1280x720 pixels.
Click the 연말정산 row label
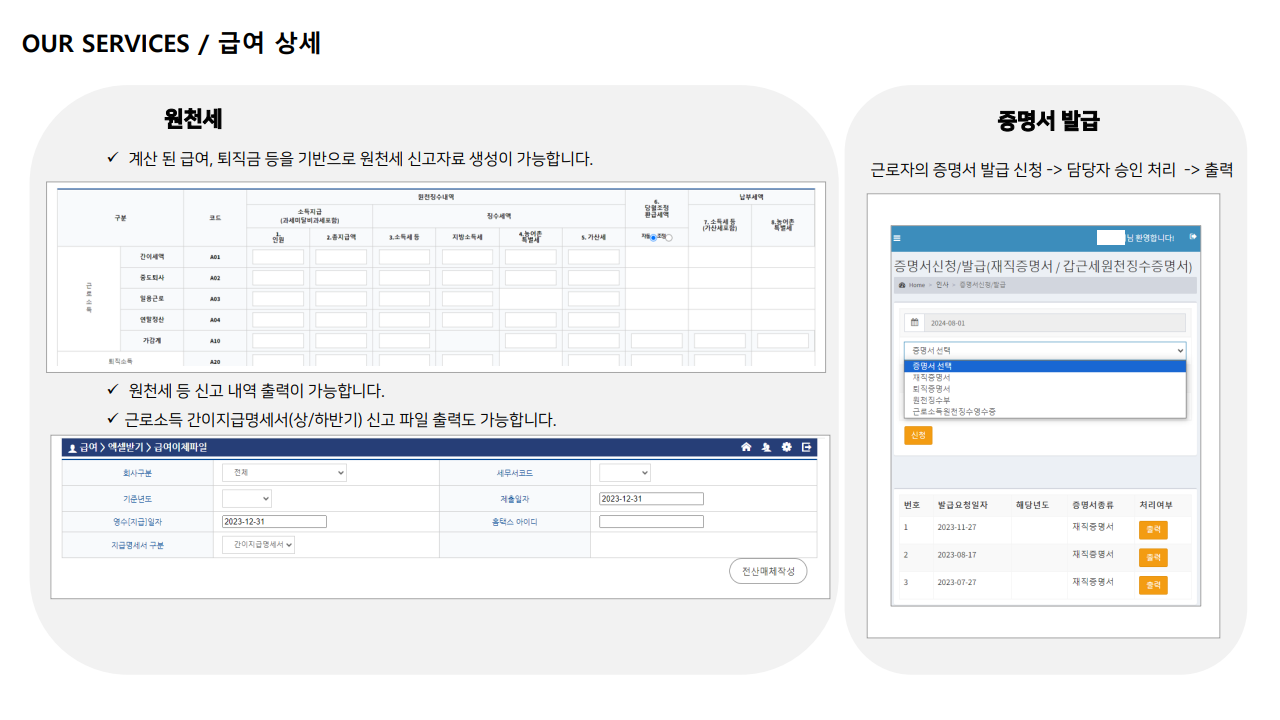click(152, 320)
